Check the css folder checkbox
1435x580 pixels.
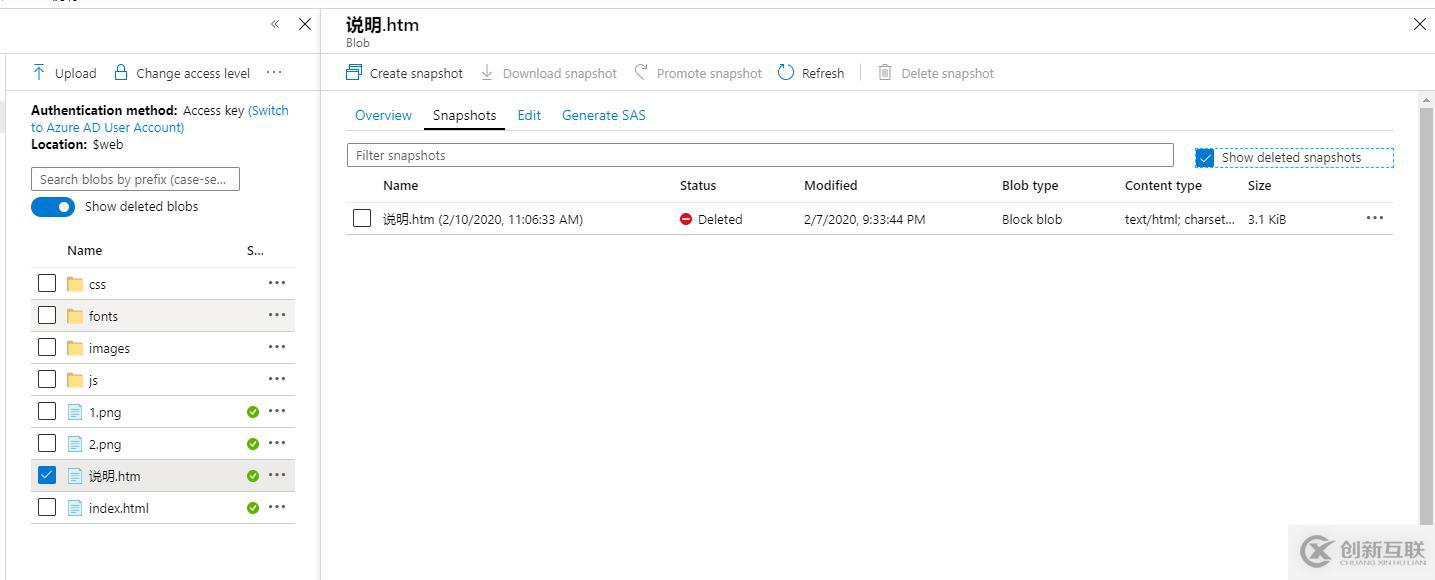tap(47, 283)
